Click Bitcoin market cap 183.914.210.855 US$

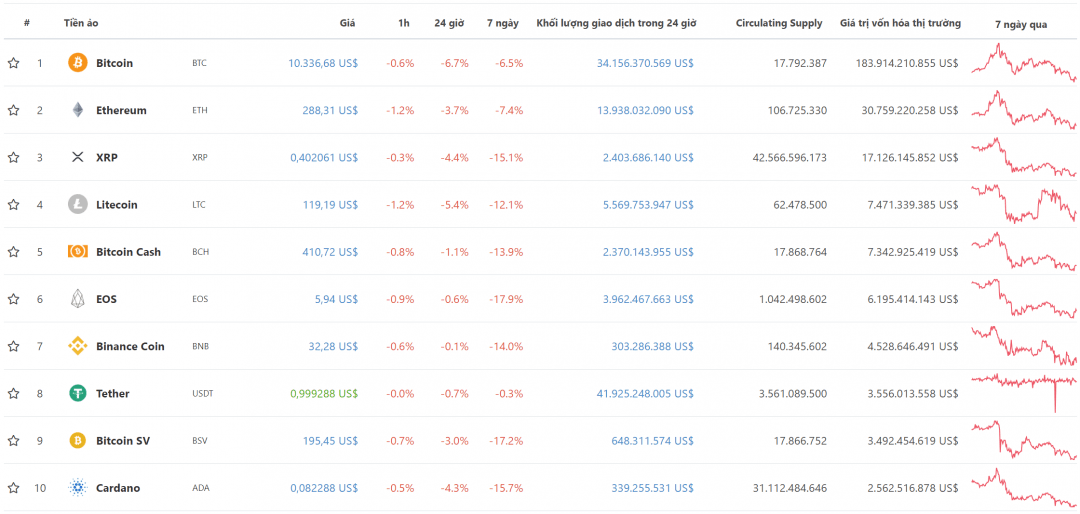907,63
